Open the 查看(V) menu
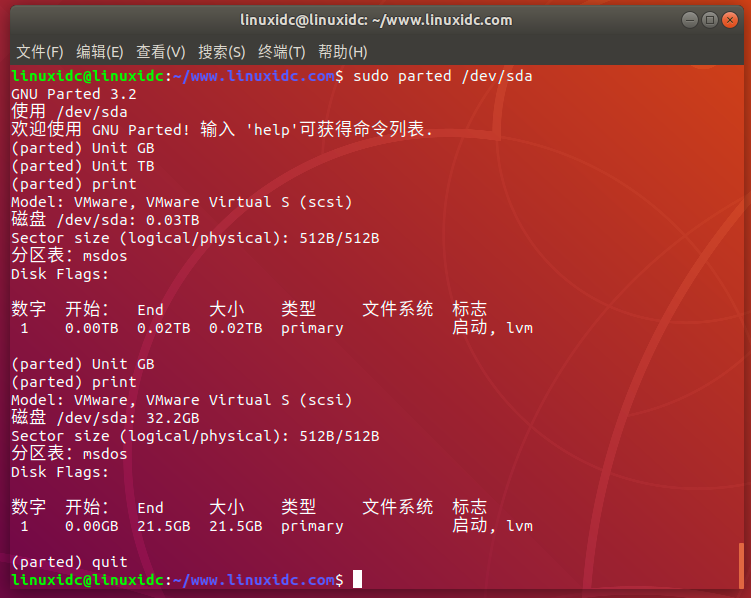The image size is (751, 598). (x=160, y=52)
